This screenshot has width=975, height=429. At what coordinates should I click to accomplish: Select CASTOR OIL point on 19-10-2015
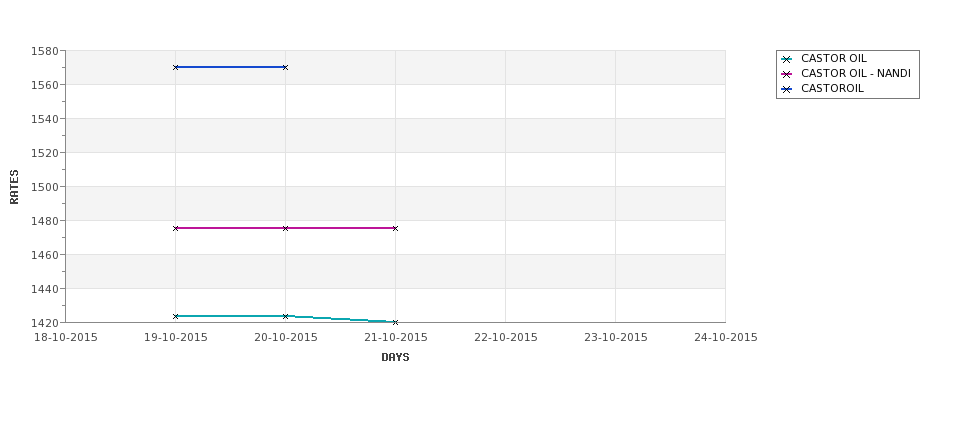[175, 316]
